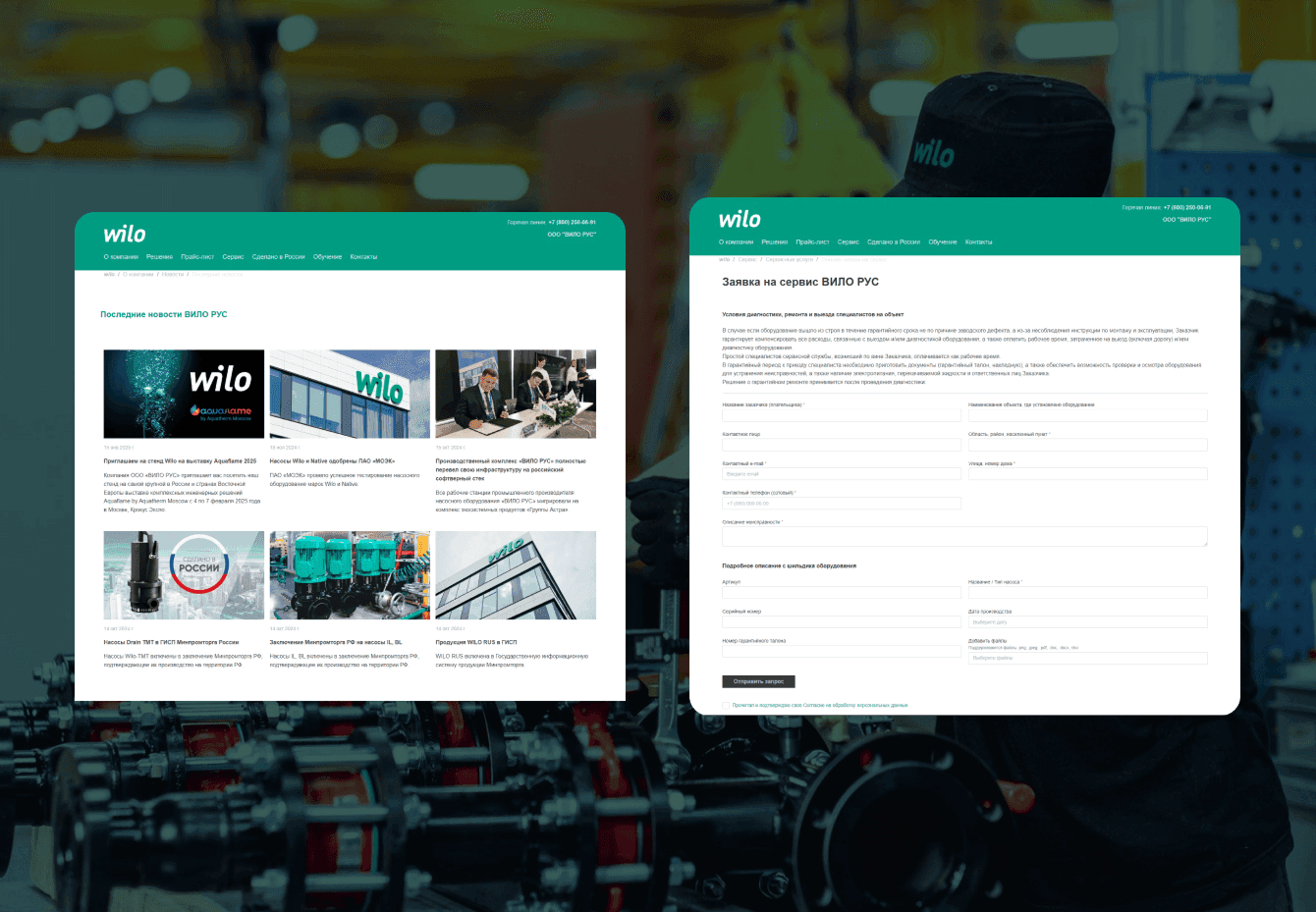This screenshot has height=912, width=1316.
Task: Open headline about 'ВИЛО РУС' Russian software stack
Action: (x=511, y=469)
